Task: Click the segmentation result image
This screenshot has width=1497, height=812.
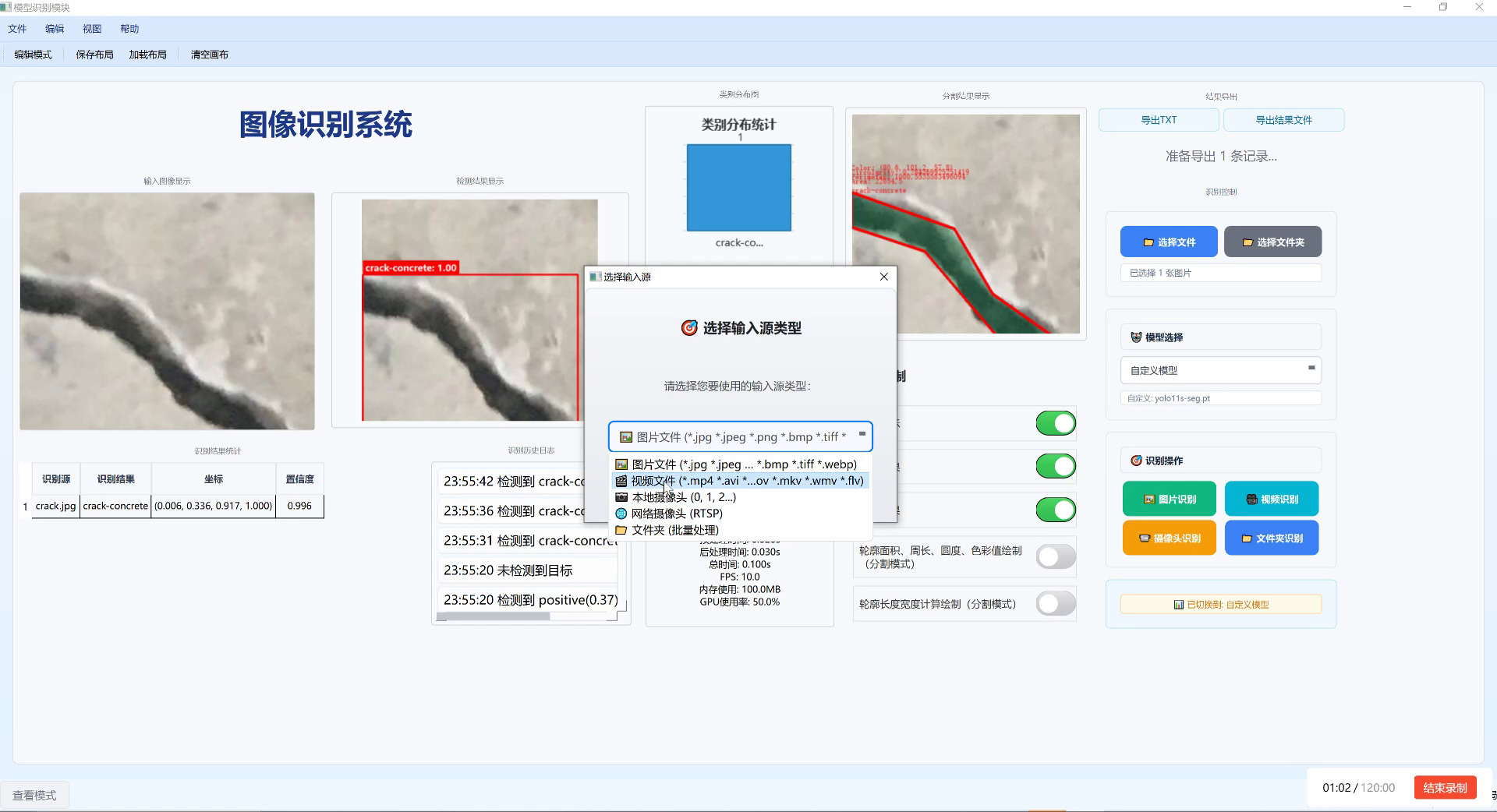Action: point(966,224)
